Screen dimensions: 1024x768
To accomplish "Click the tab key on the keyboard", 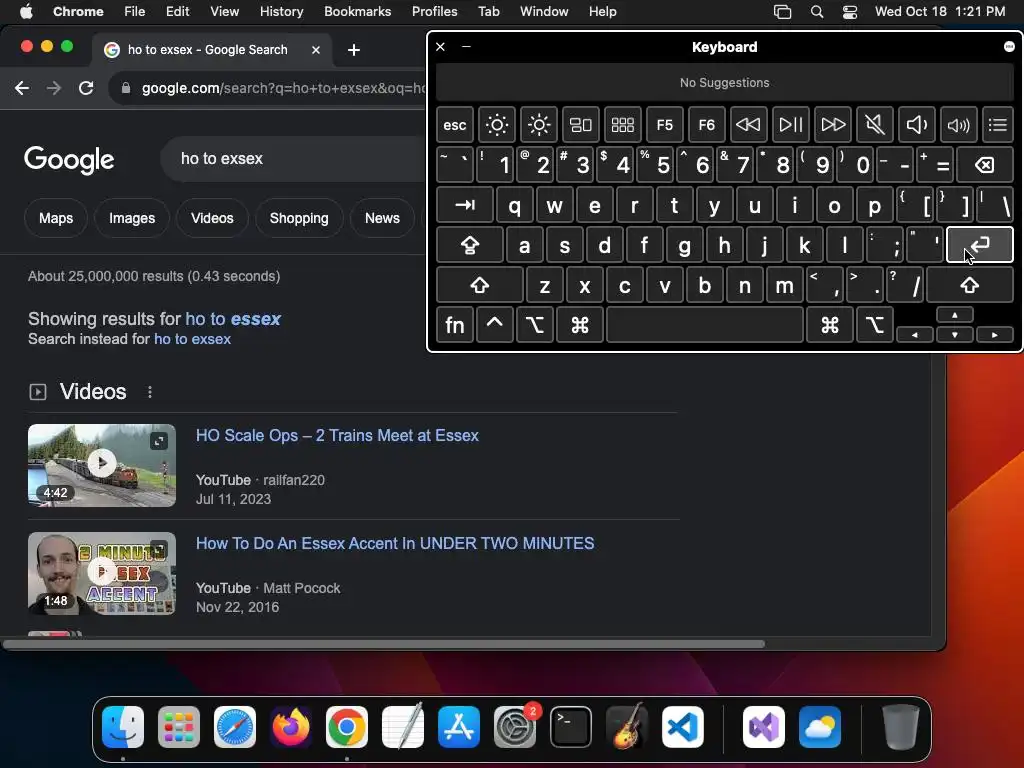I will tap(465, 205).
